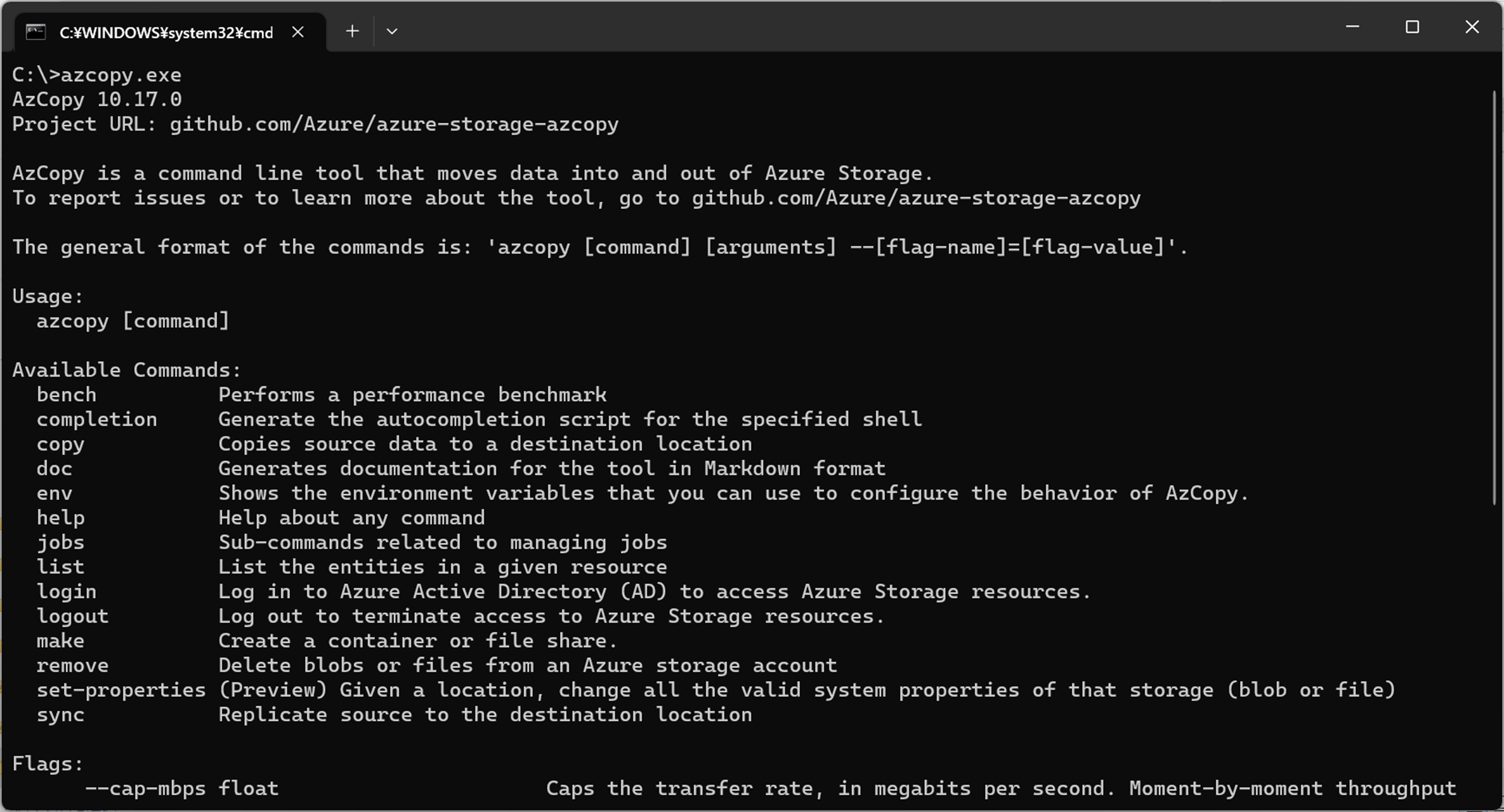
Task: Click the 'env' command entry
Action: [54, 493]
